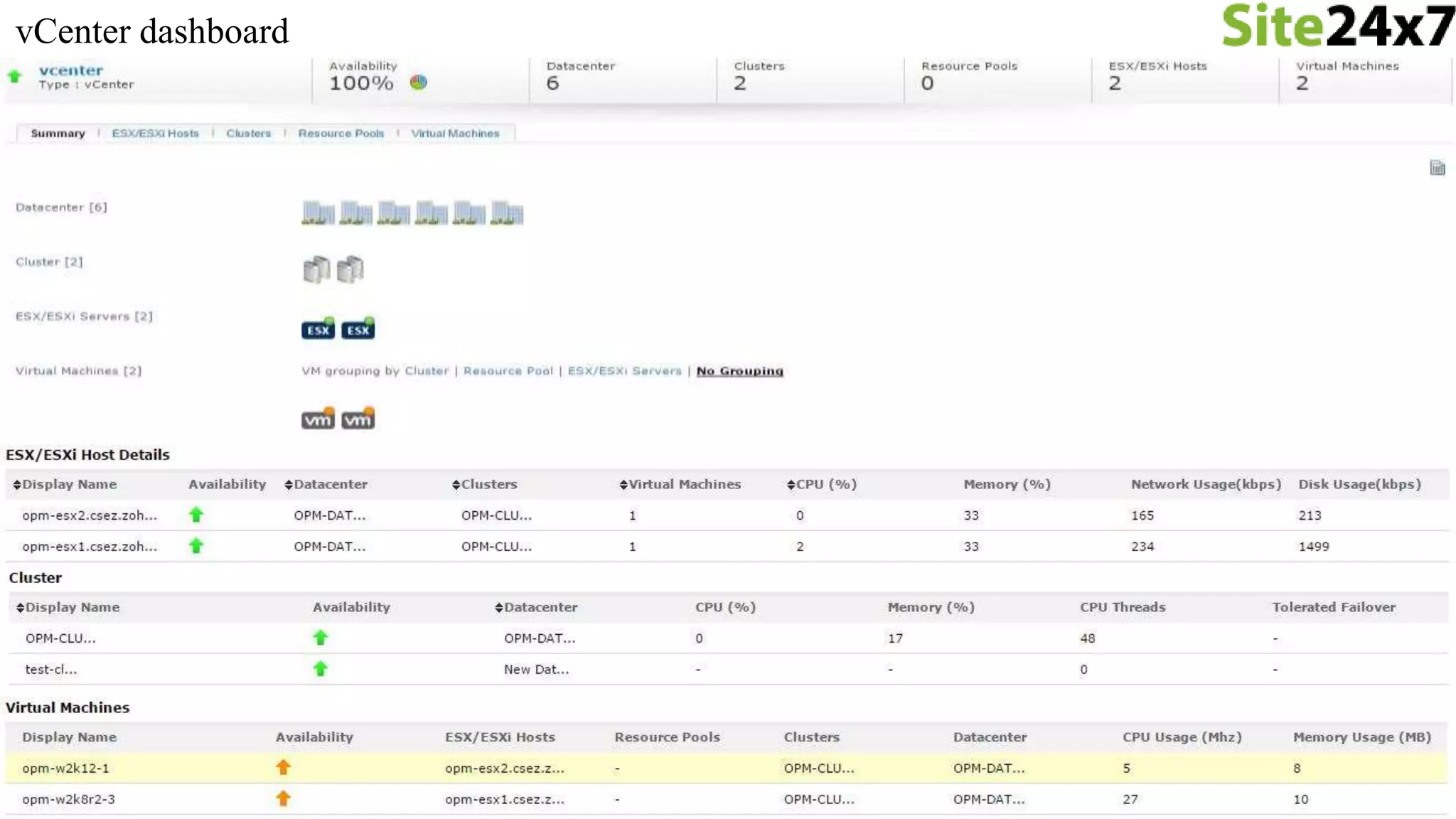Open the Resource Pools tab
1456x819 pixels.
click(341, 134)
